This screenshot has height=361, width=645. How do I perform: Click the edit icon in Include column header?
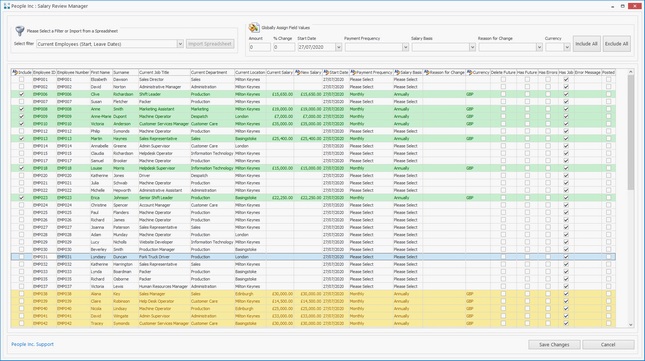pyautogui.click(x=15, y=72)
